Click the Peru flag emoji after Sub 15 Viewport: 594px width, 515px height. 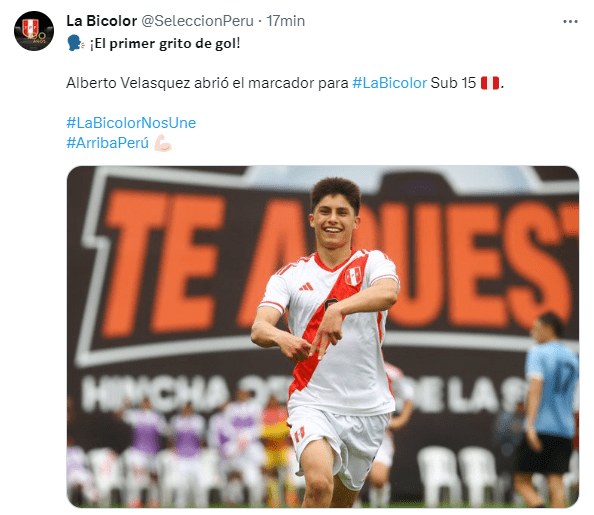(490, 83)
